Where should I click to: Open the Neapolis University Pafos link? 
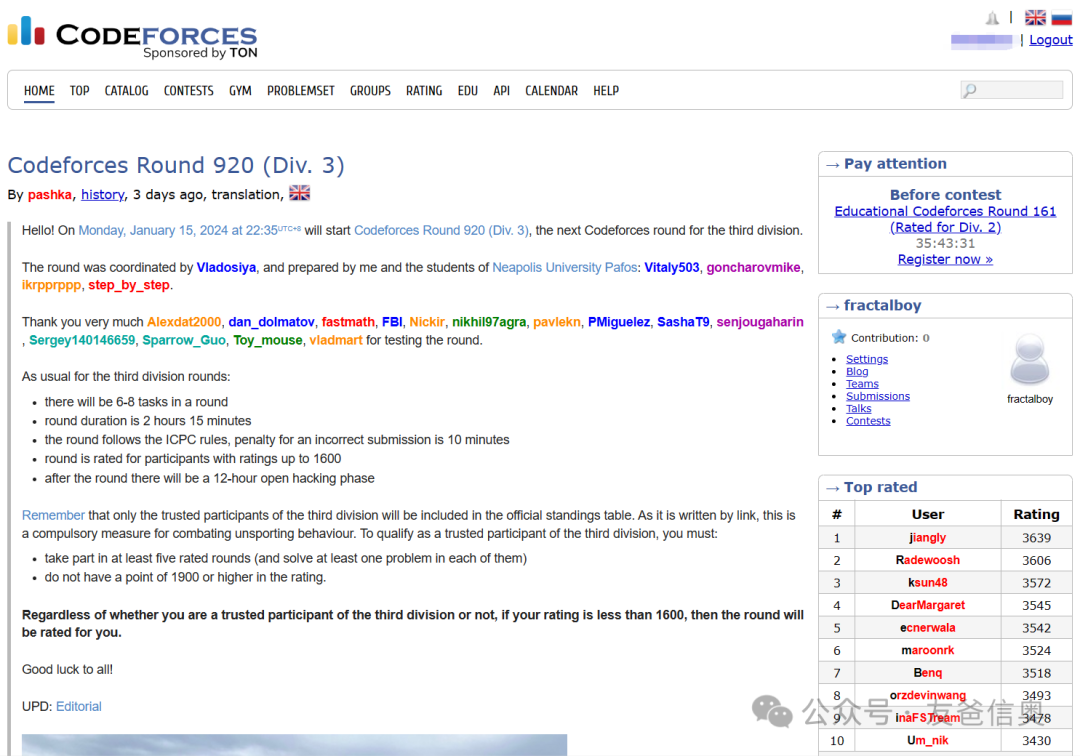coord(565,267)
